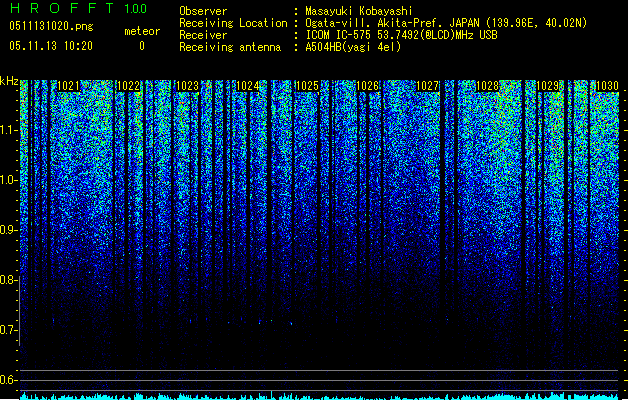Click the 1.1 kHz axis label
This screenshot has height=400, width=629.
coord(9,130)
